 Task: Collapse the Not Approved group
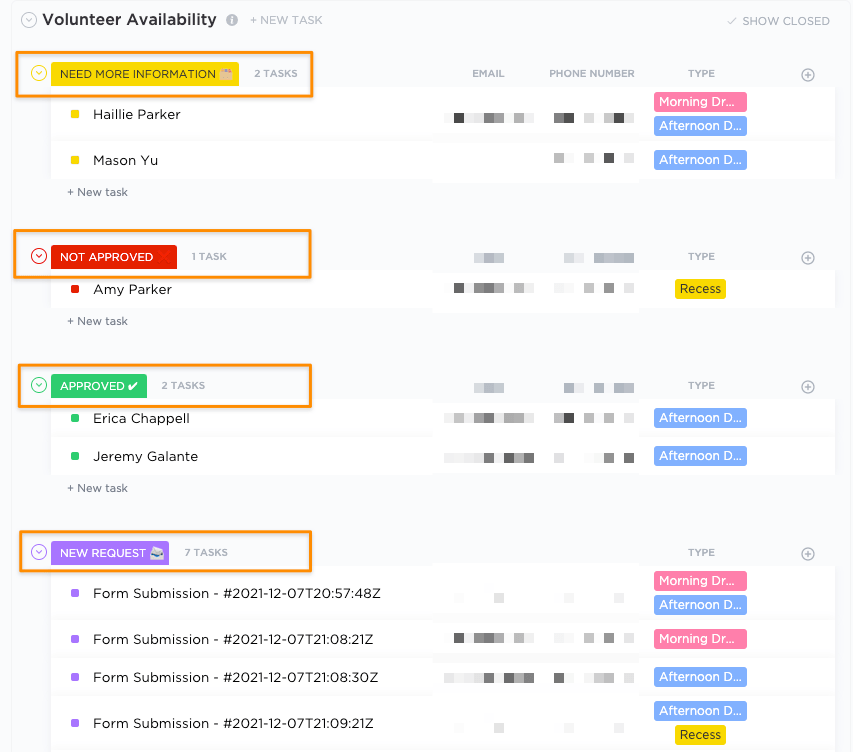tap(39, 256)
